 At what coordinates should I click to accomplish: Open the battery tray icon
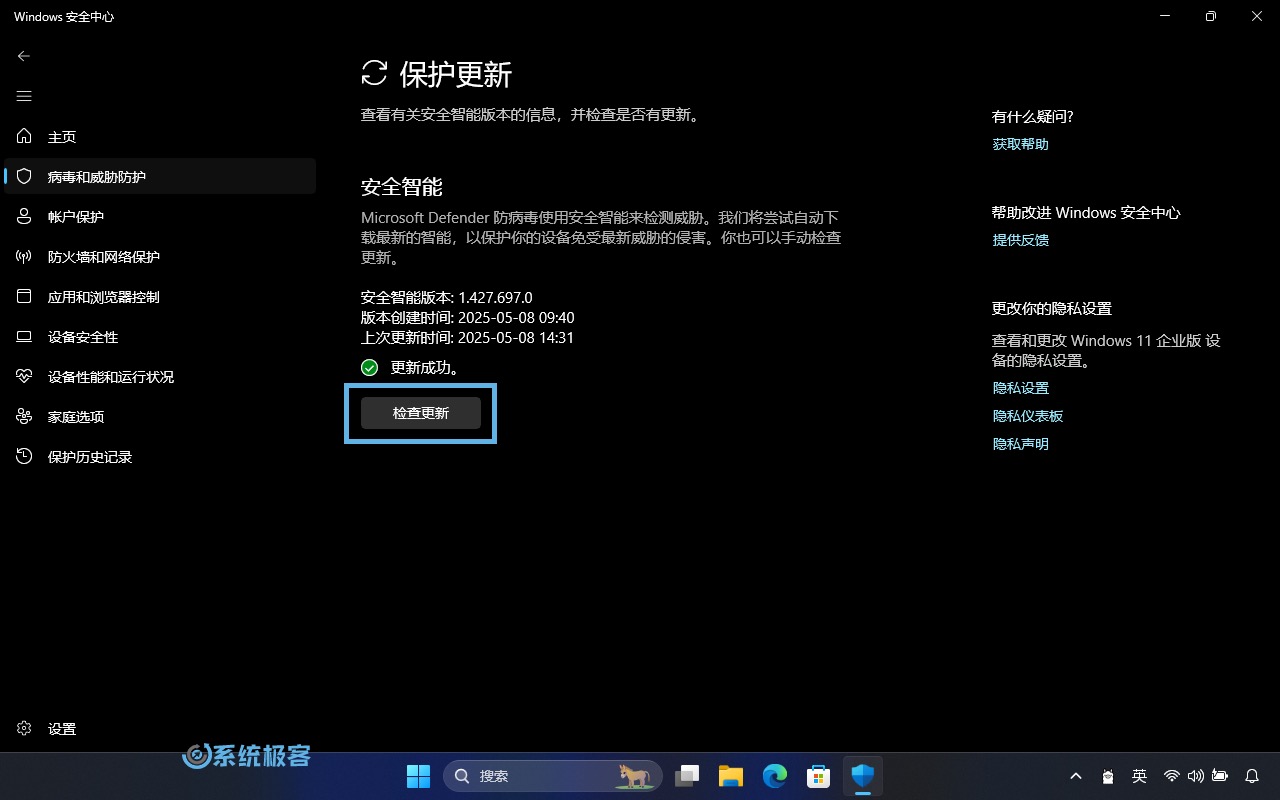point(1220,776)
